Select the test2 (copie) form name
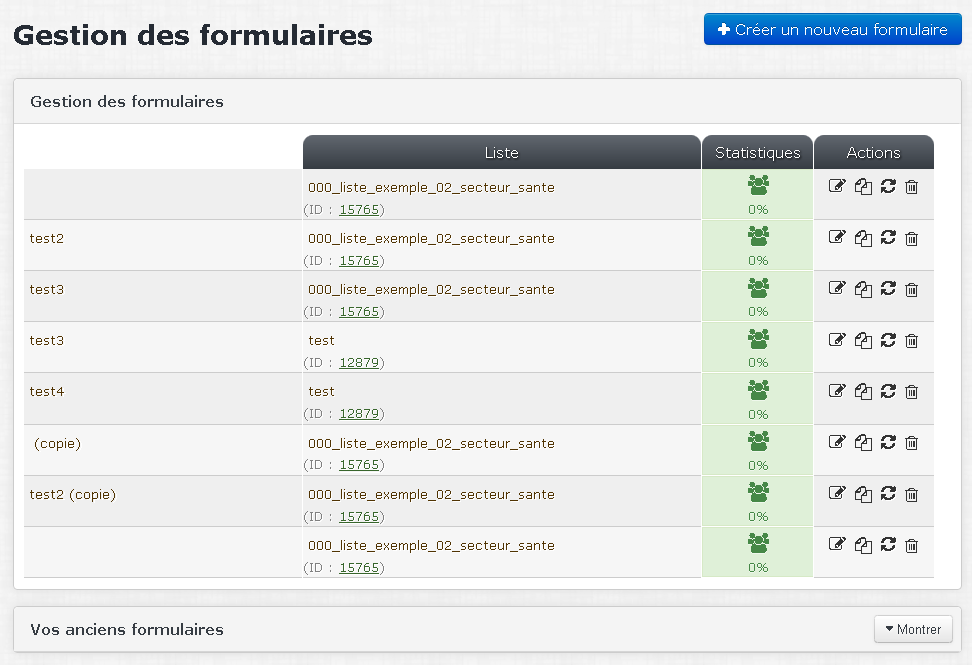The height and width of the screenshot is (665, 972). [x=73, y=495]
